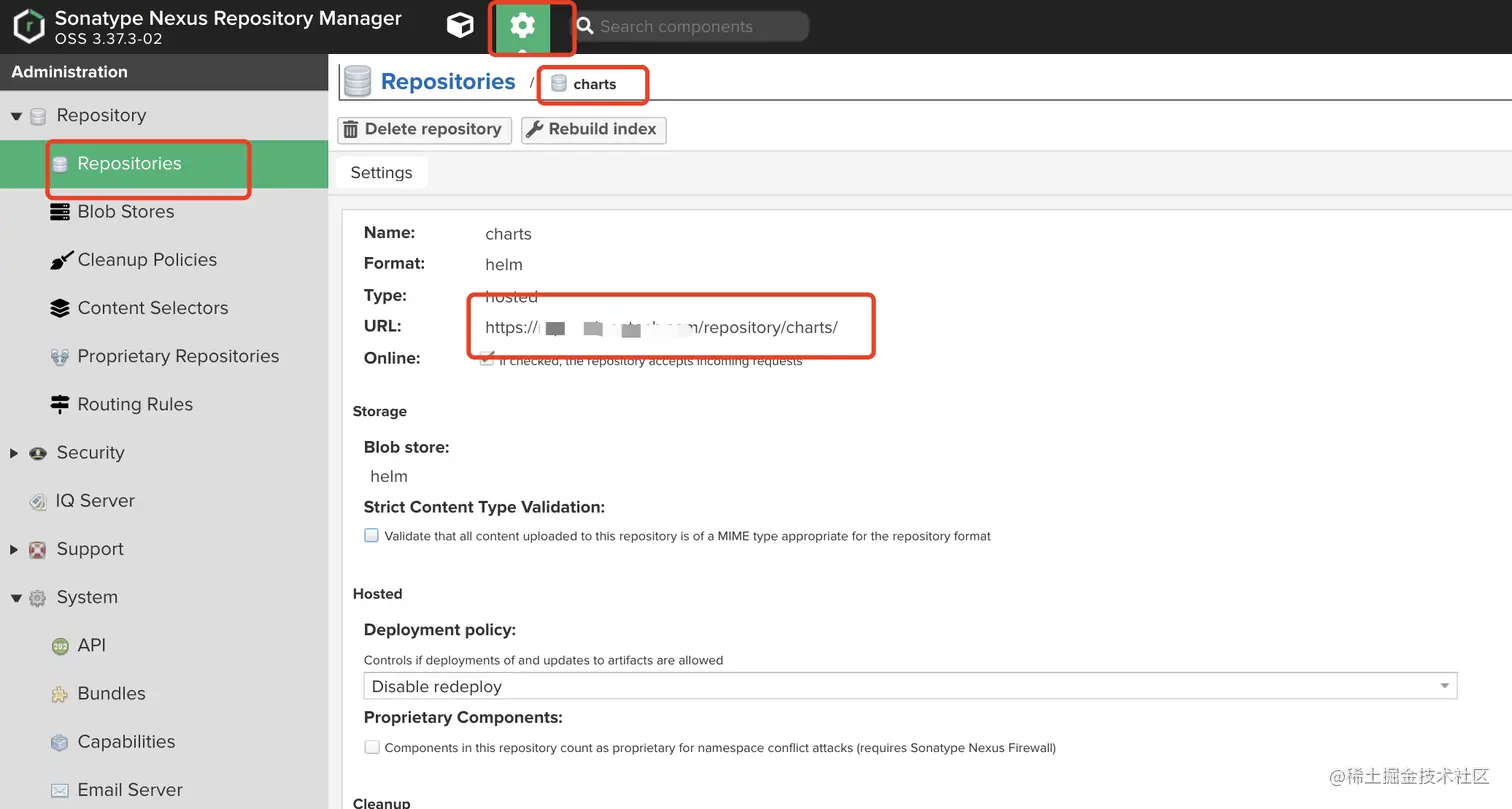1512x809 pixels.
Task: Click the magnifier icon in search box
Action: pos(585,26)
